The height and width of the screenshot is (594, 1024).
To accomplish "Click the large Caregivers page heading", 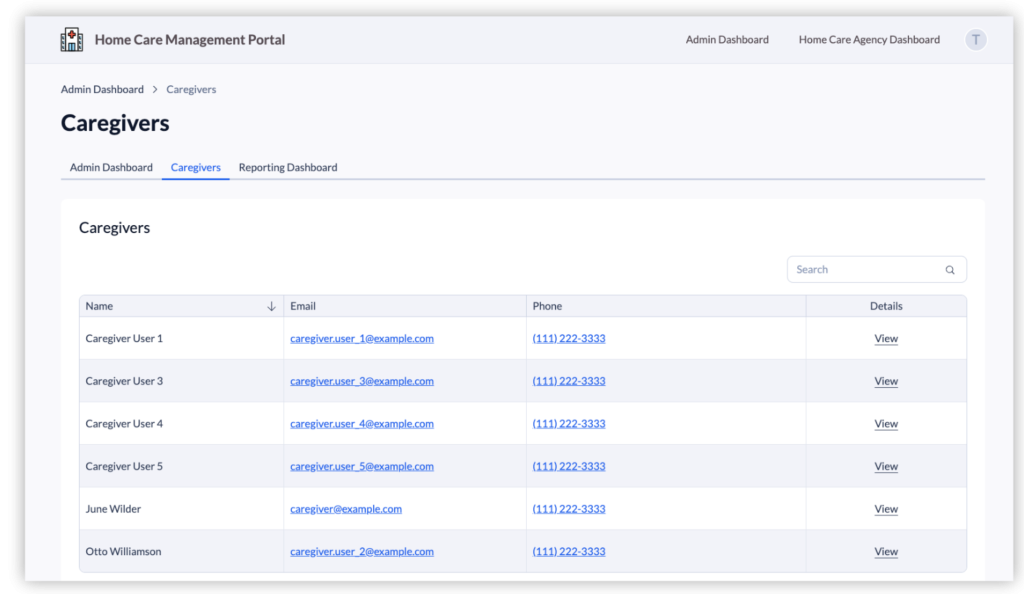I will click(115, 123).
